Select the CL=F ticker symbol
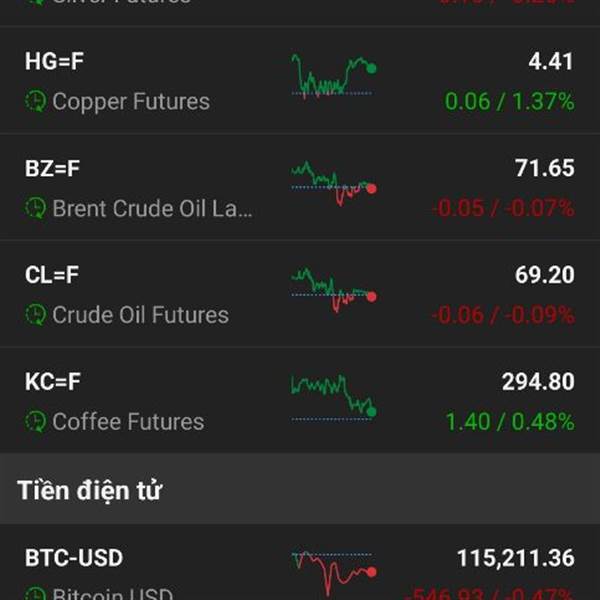The image size is (600, 600). pyautogui.click(x=52, y=275)
